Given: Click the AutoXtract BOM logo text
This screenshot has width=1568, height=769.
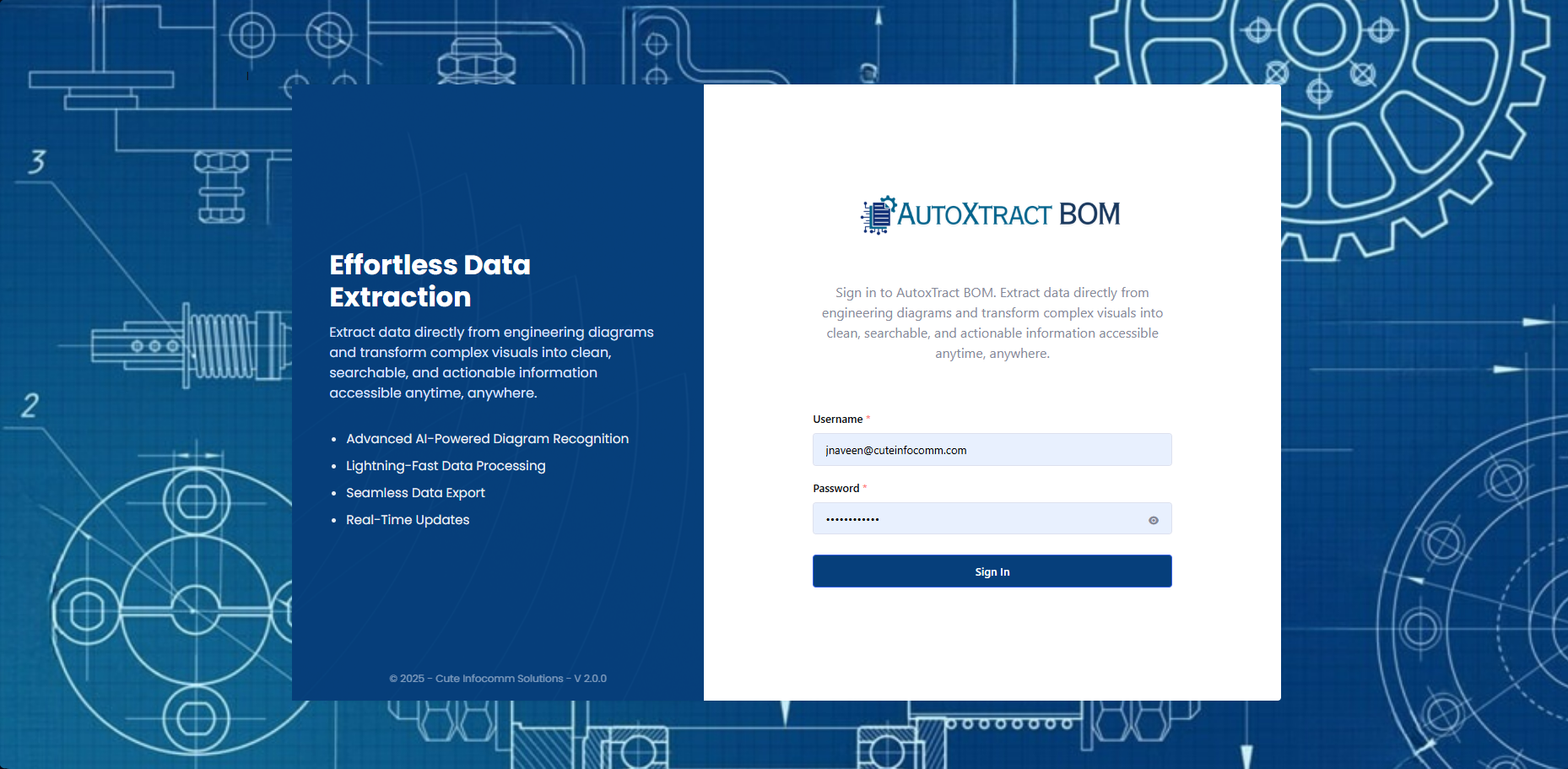Looking at the screenshot, I should (x=1008, y=214).
